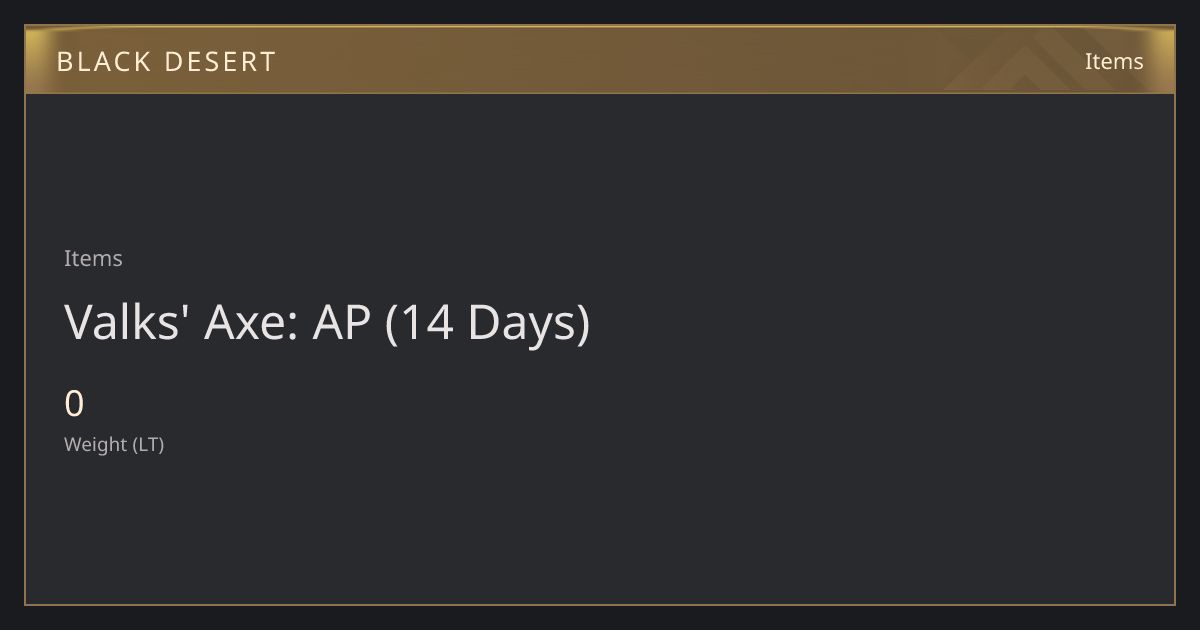Click the (14 Days) part of the title
Image resolution: width=1200 pixels, height=630 pixels.
point(488,323)
